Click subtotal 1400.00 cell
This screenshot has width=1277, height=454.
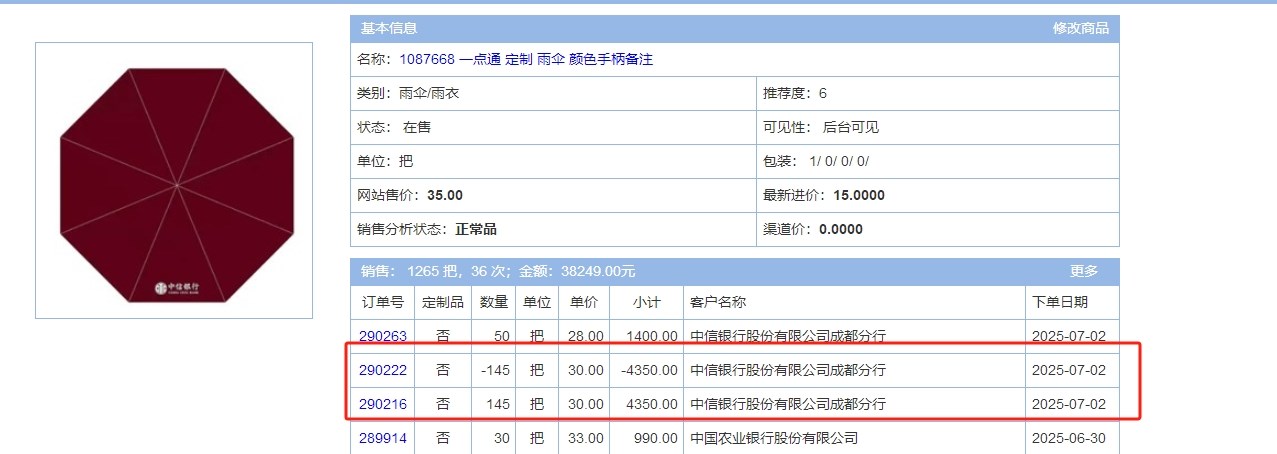tap(646, 336)
